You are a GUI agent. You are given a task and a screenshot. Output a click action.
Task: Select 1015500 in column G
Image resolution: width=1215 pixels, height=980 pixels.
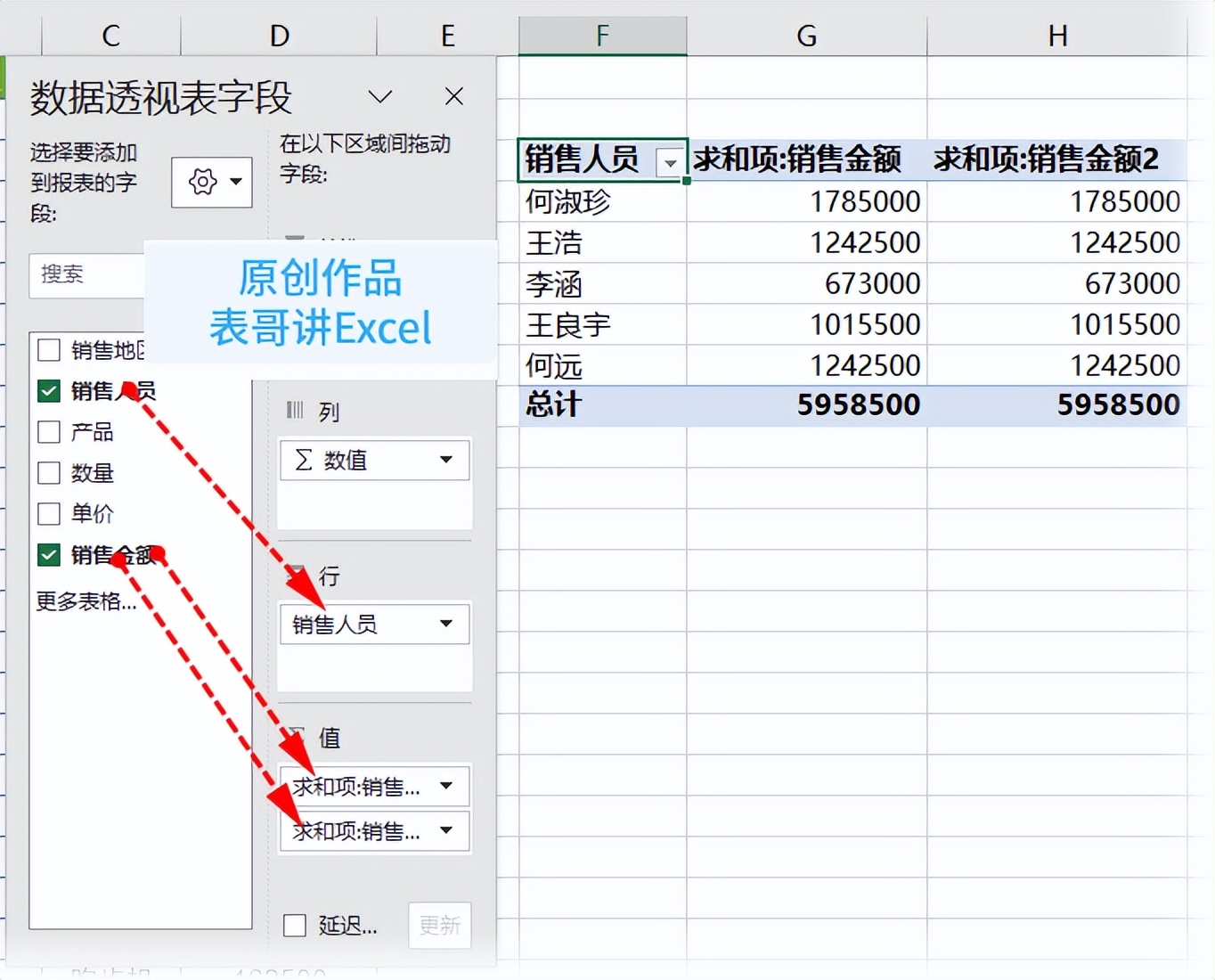[807, 324]
